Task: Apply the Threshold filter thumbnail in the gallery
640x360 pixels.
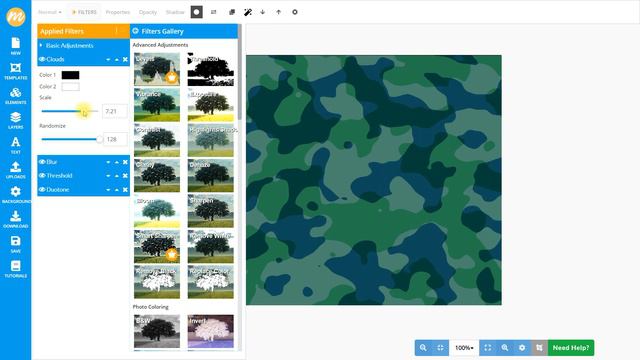Action: click(211, 69)
